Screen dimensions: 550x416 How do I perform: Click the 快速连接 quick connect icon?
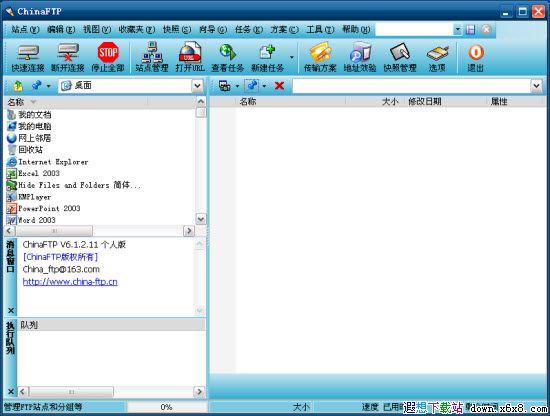pyautogui.click(x=28, y=58)
